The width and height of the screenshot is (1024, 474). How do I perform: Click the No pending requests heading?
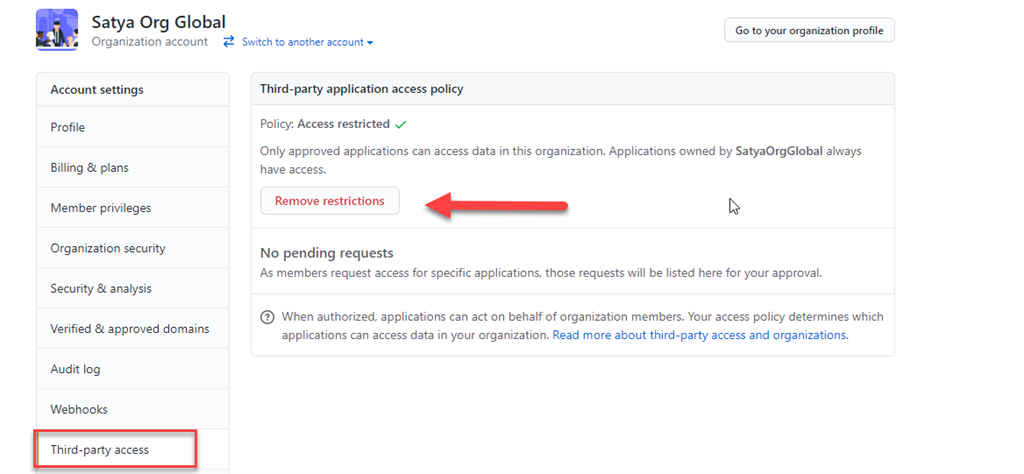point(327,253)
